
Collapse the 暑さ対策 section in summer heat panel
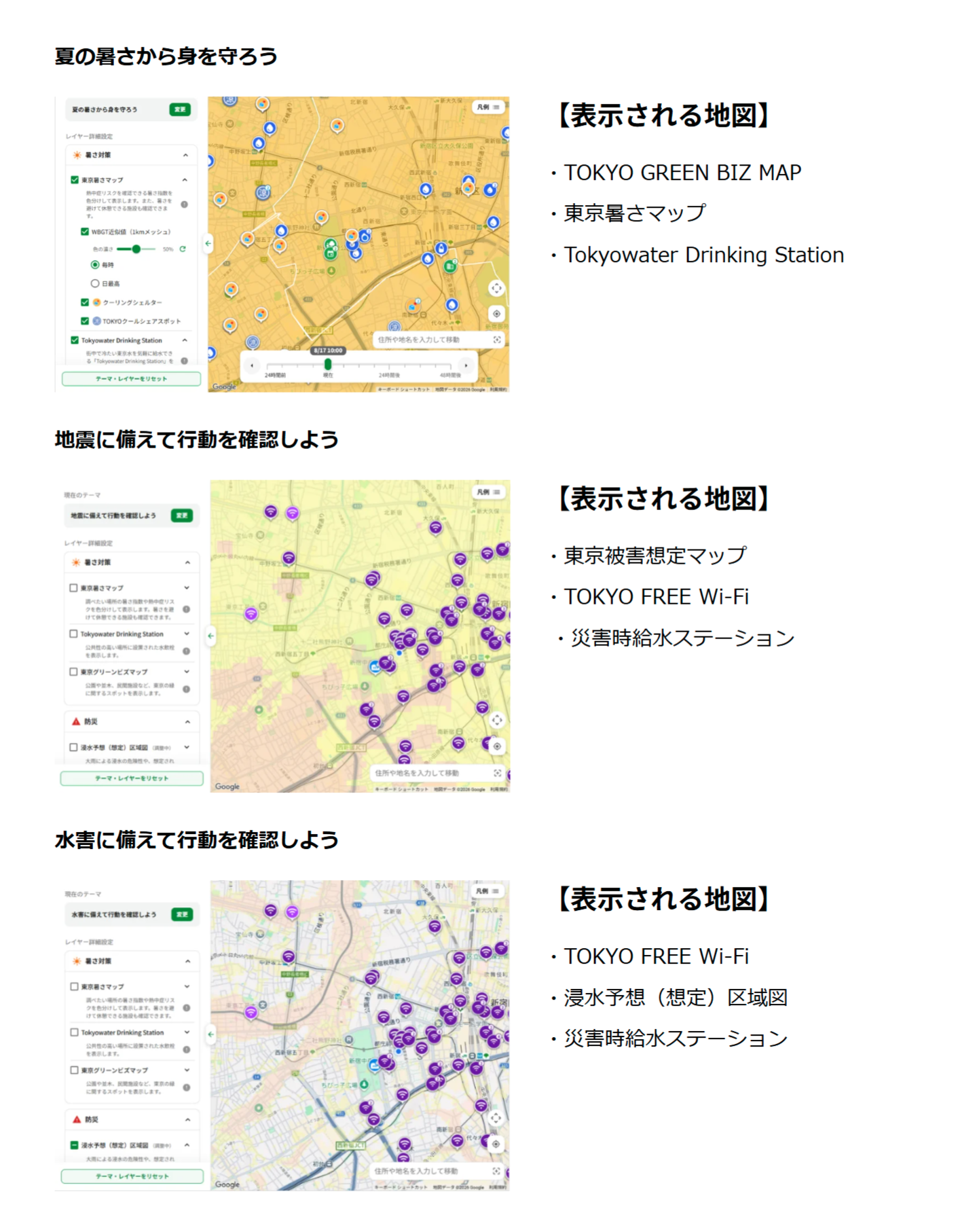click(x=185, y=155)
